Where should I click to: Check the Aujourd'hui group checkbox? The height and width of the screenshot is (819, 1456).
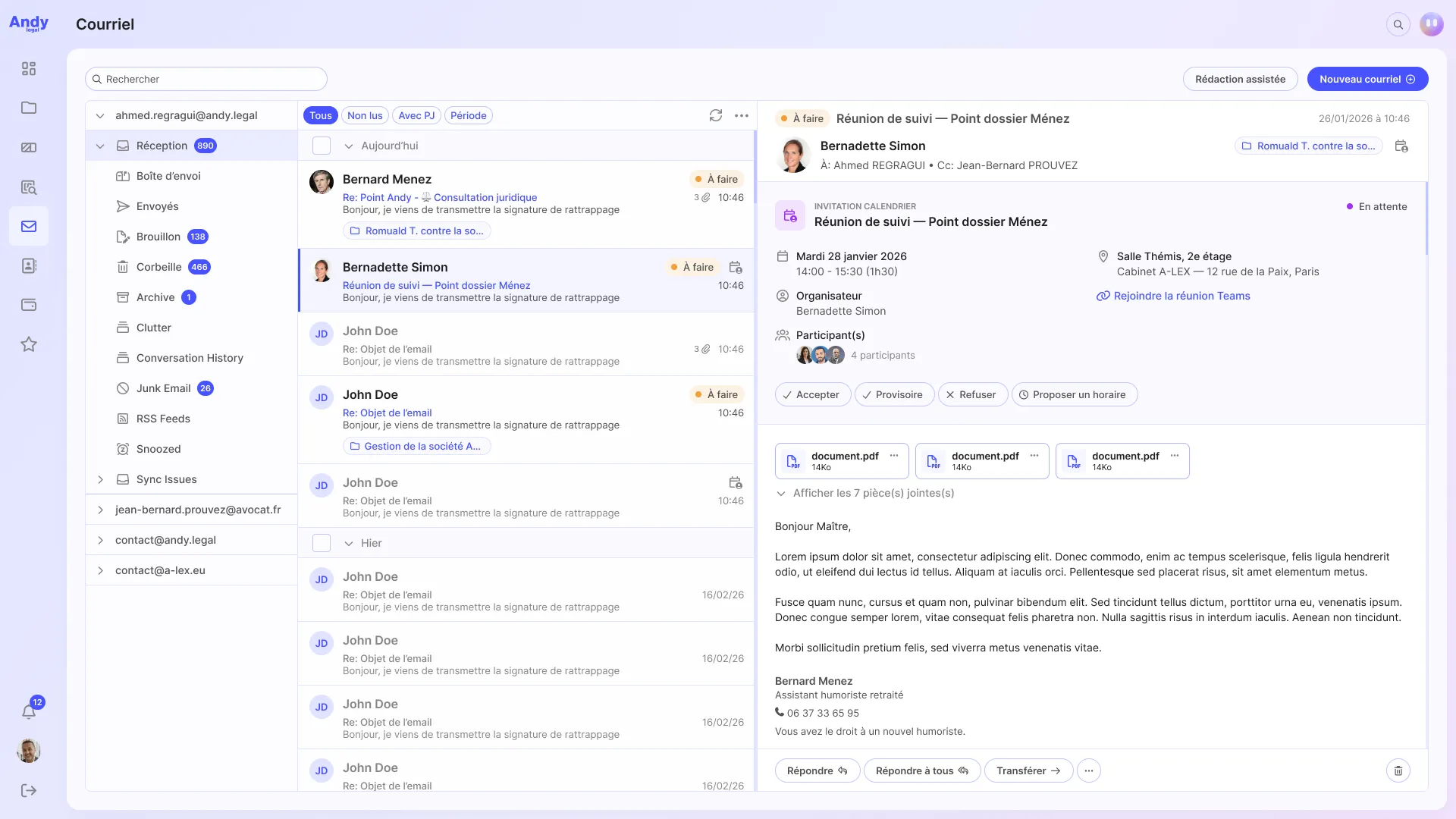[322, 146]
